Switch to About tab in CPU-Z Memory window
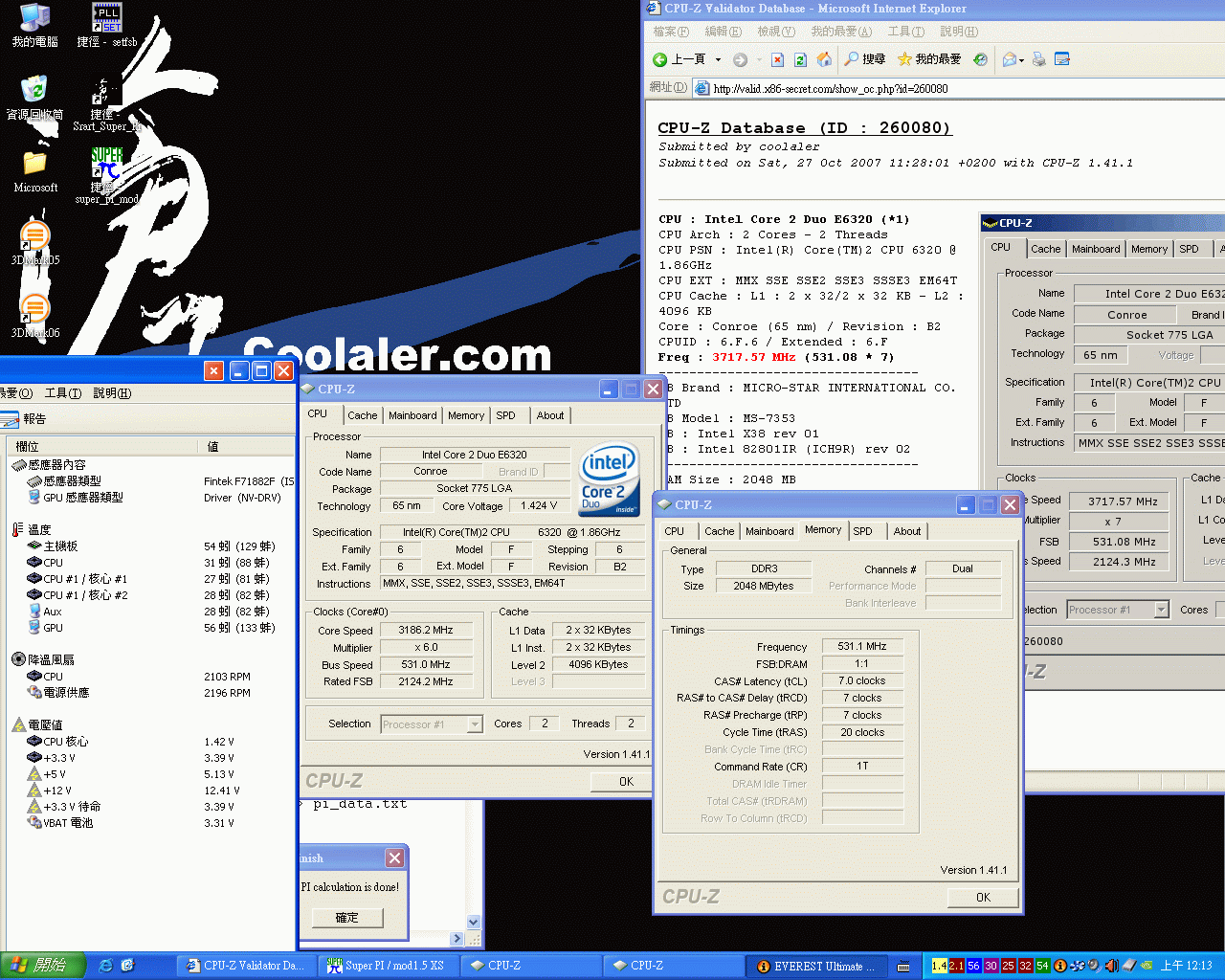The image size is (1225, 980). pos(907,531)
